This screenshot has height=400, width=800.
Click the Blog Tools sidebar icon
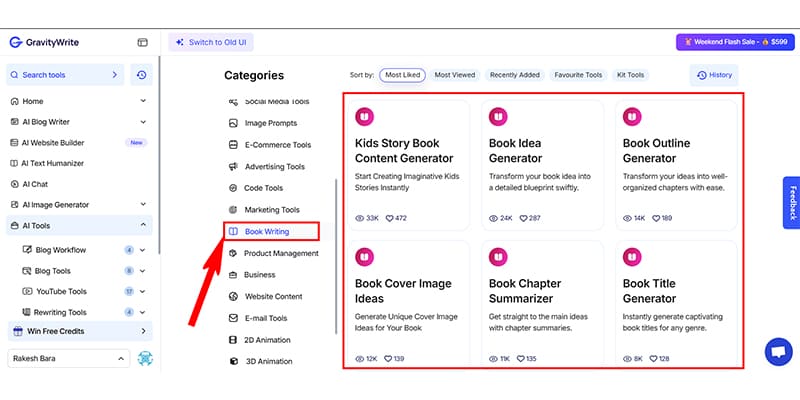26,271
